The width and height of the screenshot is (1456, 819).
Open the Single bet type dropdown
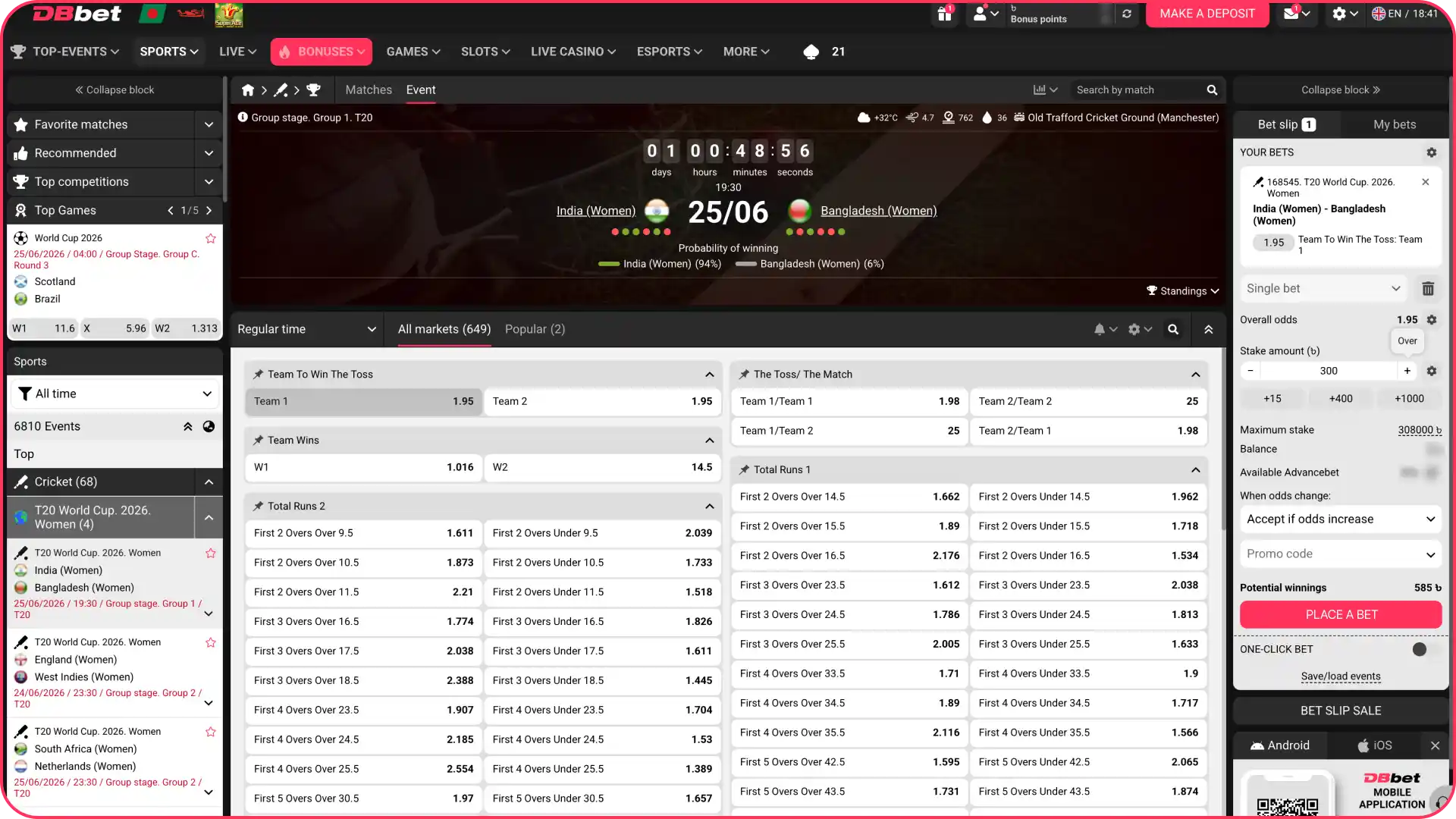pyautogui.click(x=1323, y=289)
